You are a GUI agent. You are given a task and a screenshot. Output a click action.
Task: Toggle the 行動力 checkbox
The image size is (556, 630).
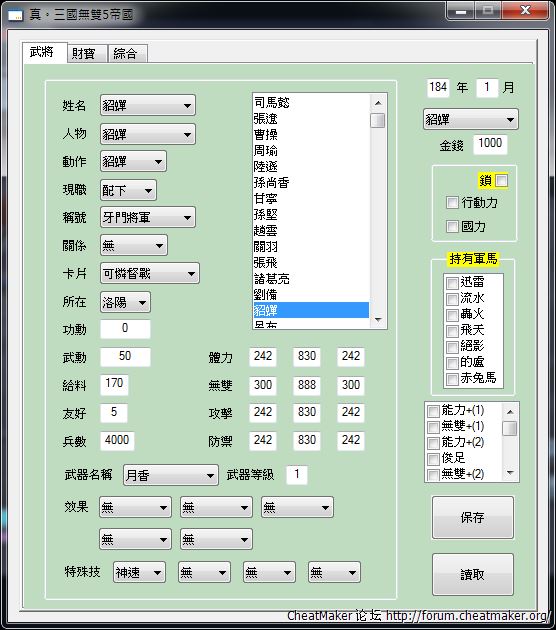(452, 202)
